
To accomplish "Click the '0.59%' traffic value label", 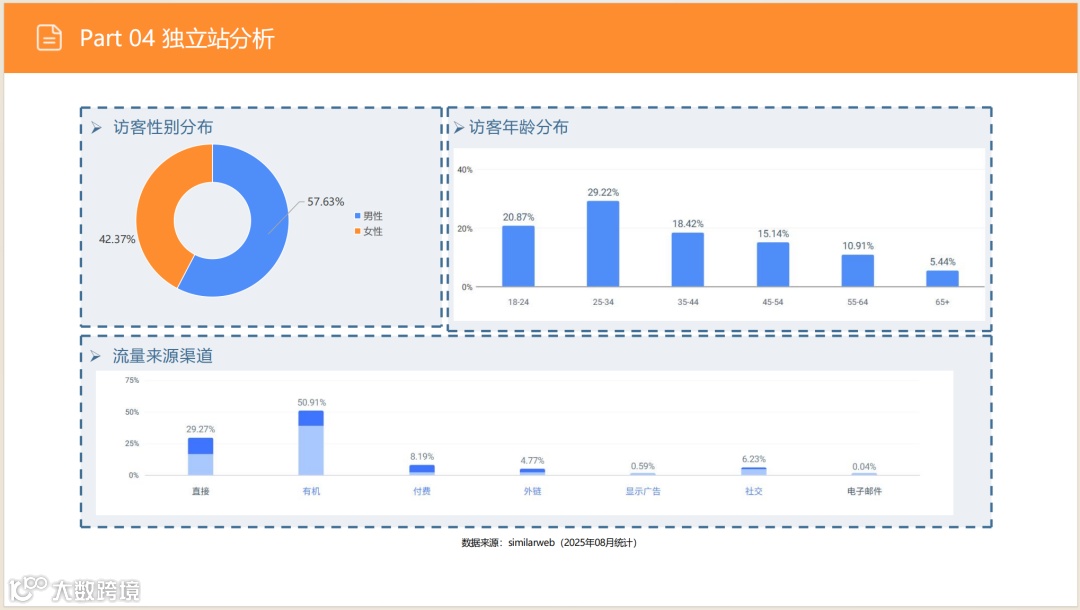I will coord(643,467).
